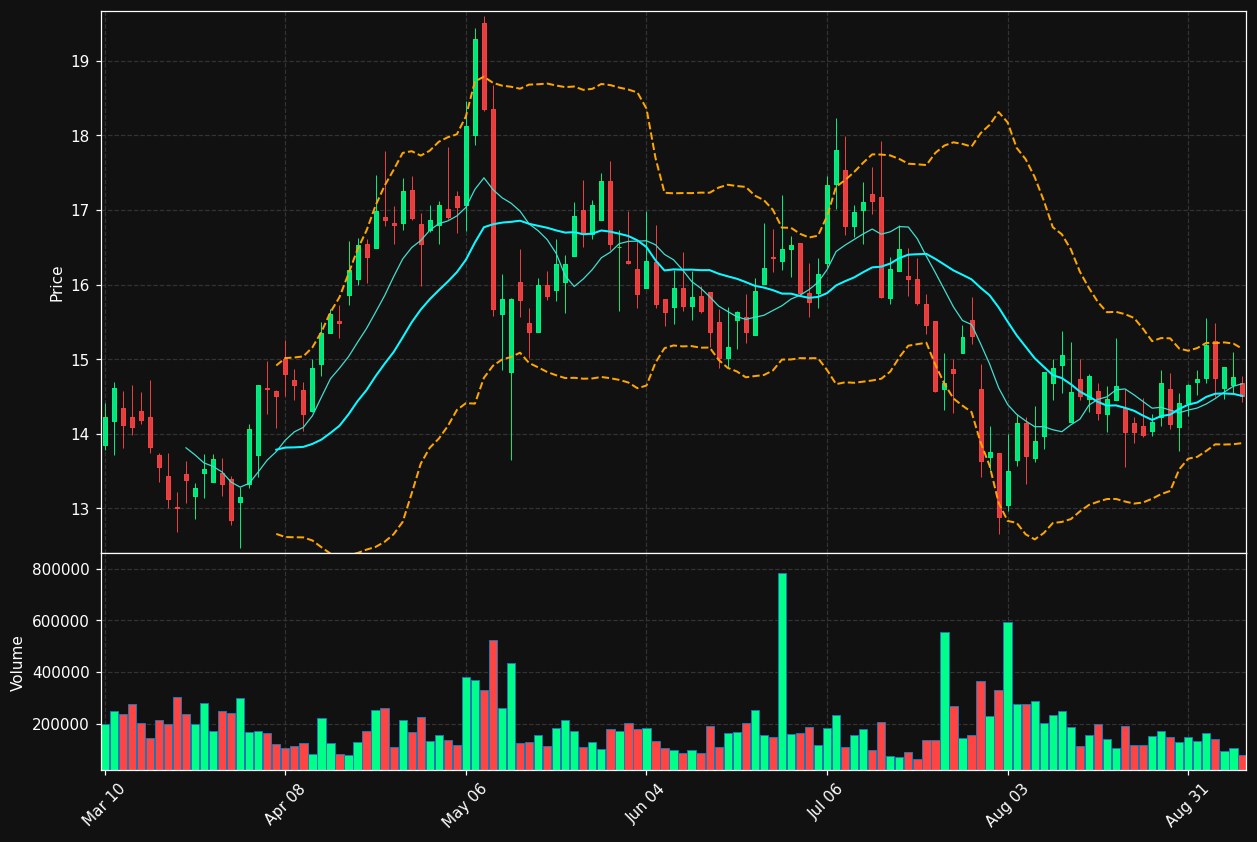Click the 17 price axis label
The height and width of the screenshot is (842, 1257).
(80, 211)
